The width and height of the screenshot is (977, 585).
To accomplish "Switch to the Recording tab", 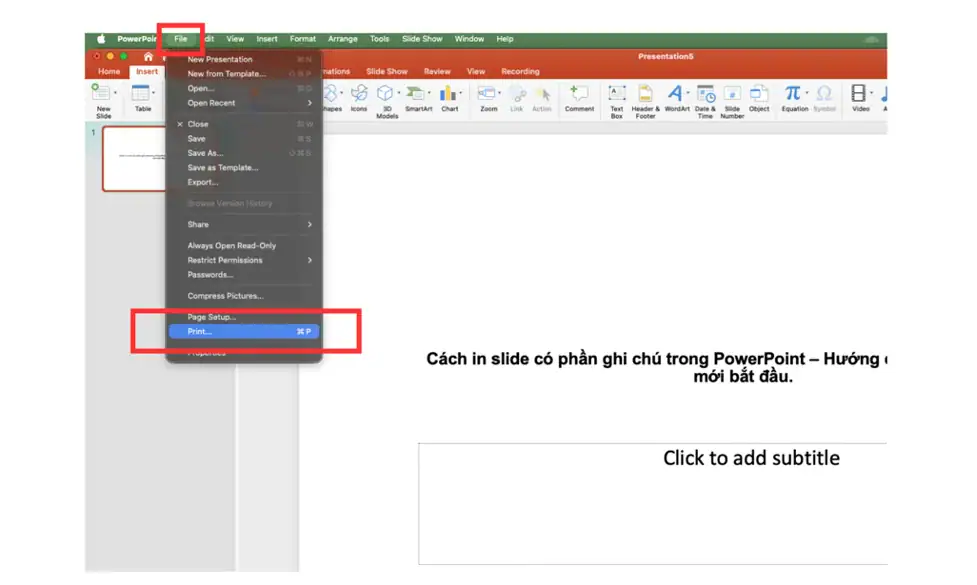I will tap(521, 71).
